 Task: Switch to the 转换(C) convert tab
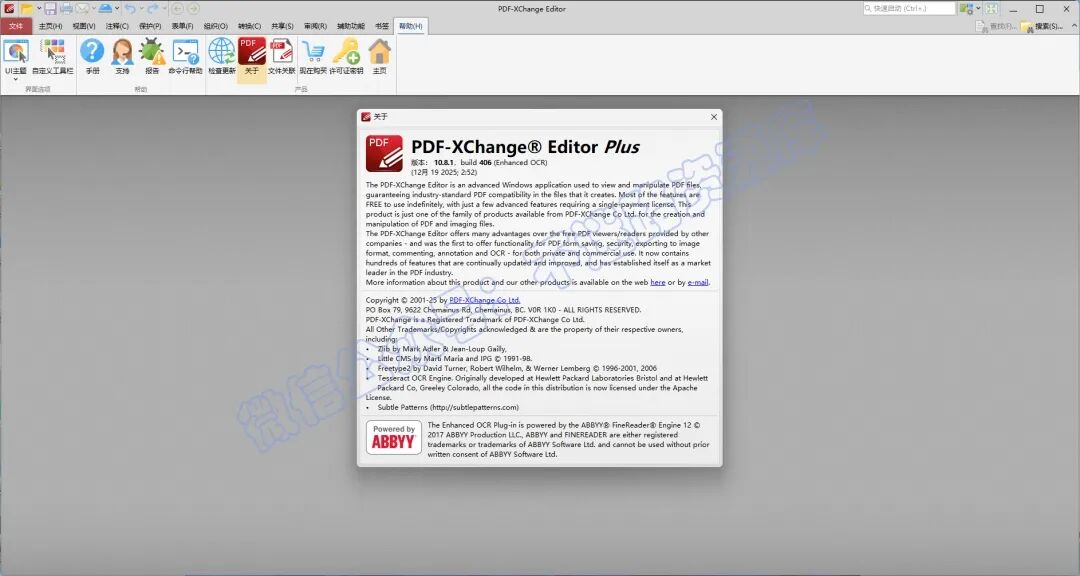249,26
